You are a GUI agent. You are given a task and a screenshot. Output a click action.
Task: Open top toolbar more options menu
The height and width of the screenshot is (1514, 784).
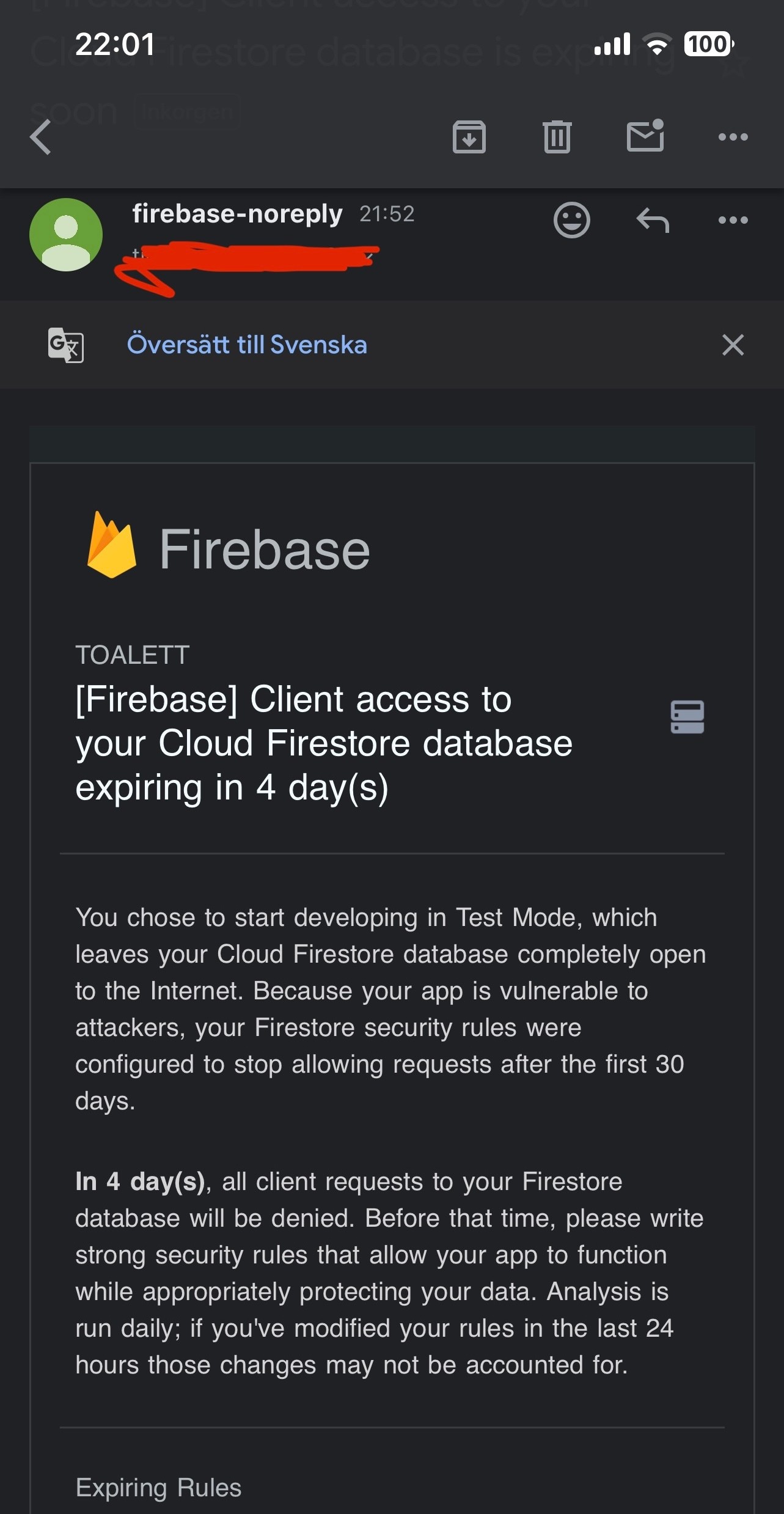click(733, 137)
